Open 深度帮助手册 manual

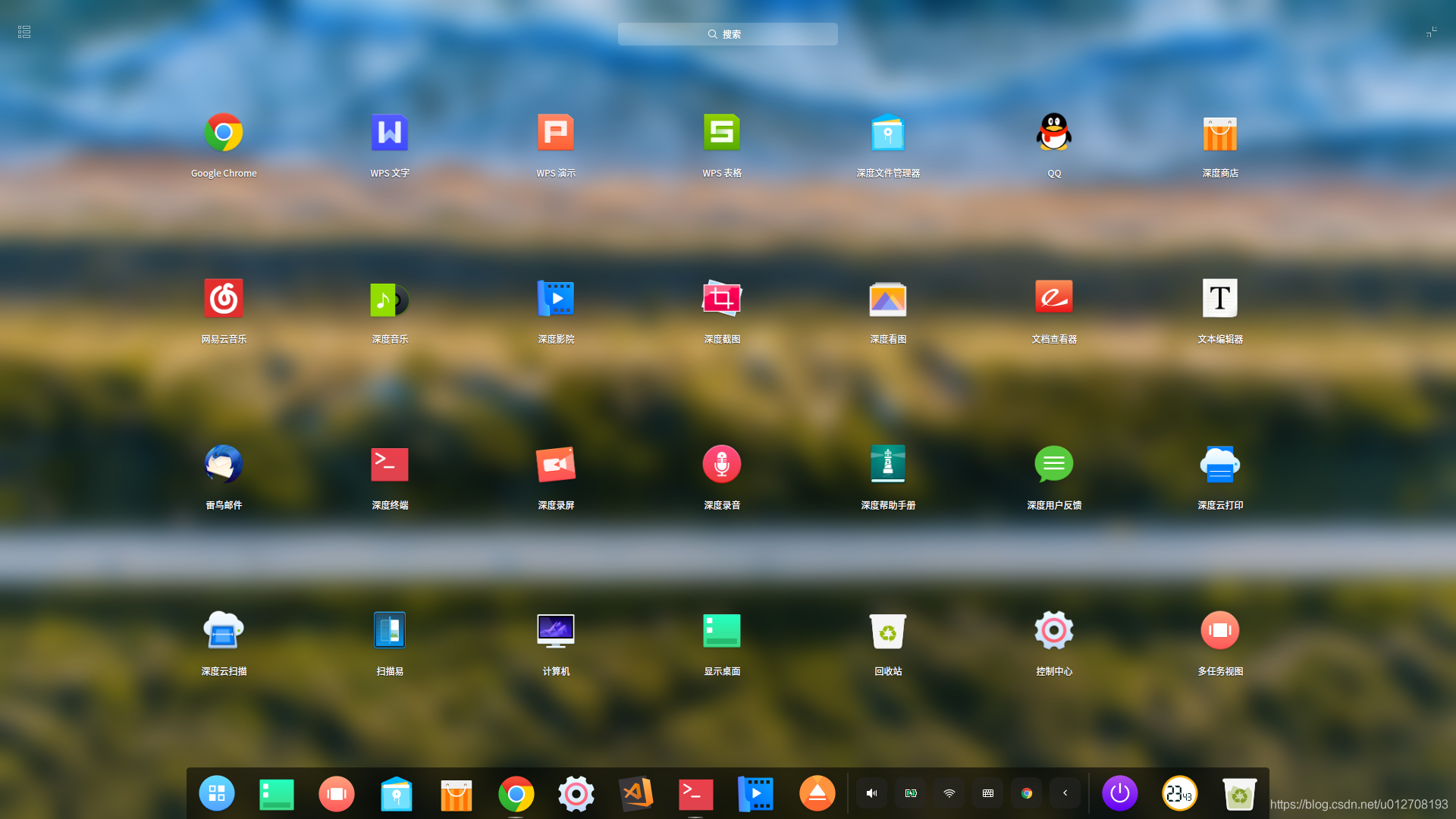(888, 464)
